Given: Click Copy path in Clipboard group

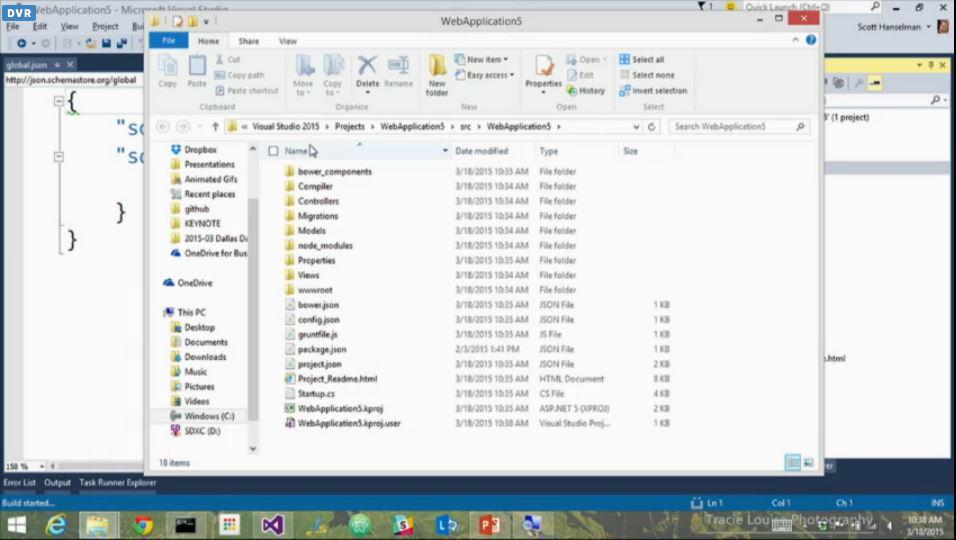Looking at the screenshot, I should [x=240, y=75].
